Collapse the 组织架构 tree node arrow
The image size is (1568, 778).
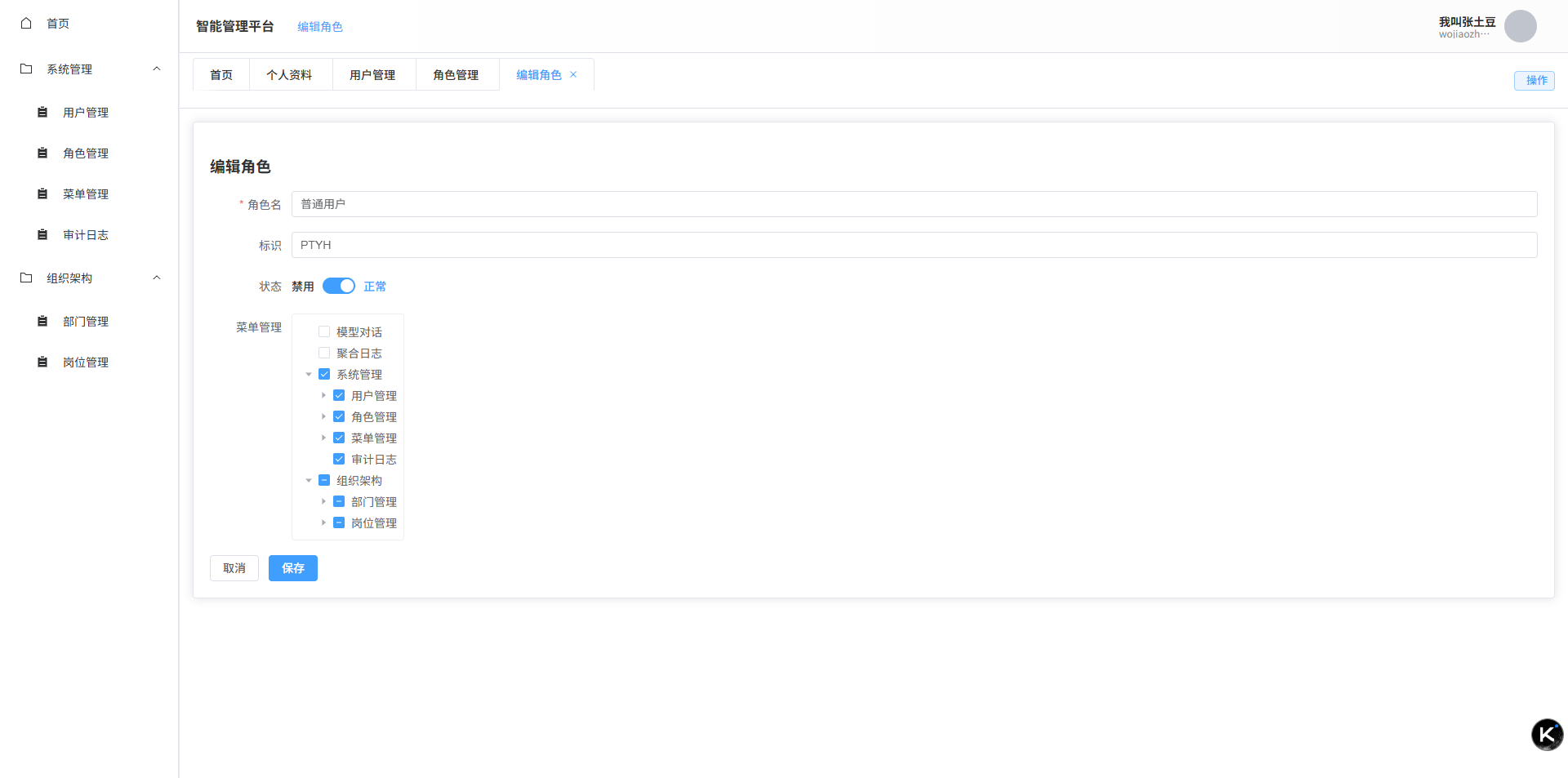click(x=309, y=480)
